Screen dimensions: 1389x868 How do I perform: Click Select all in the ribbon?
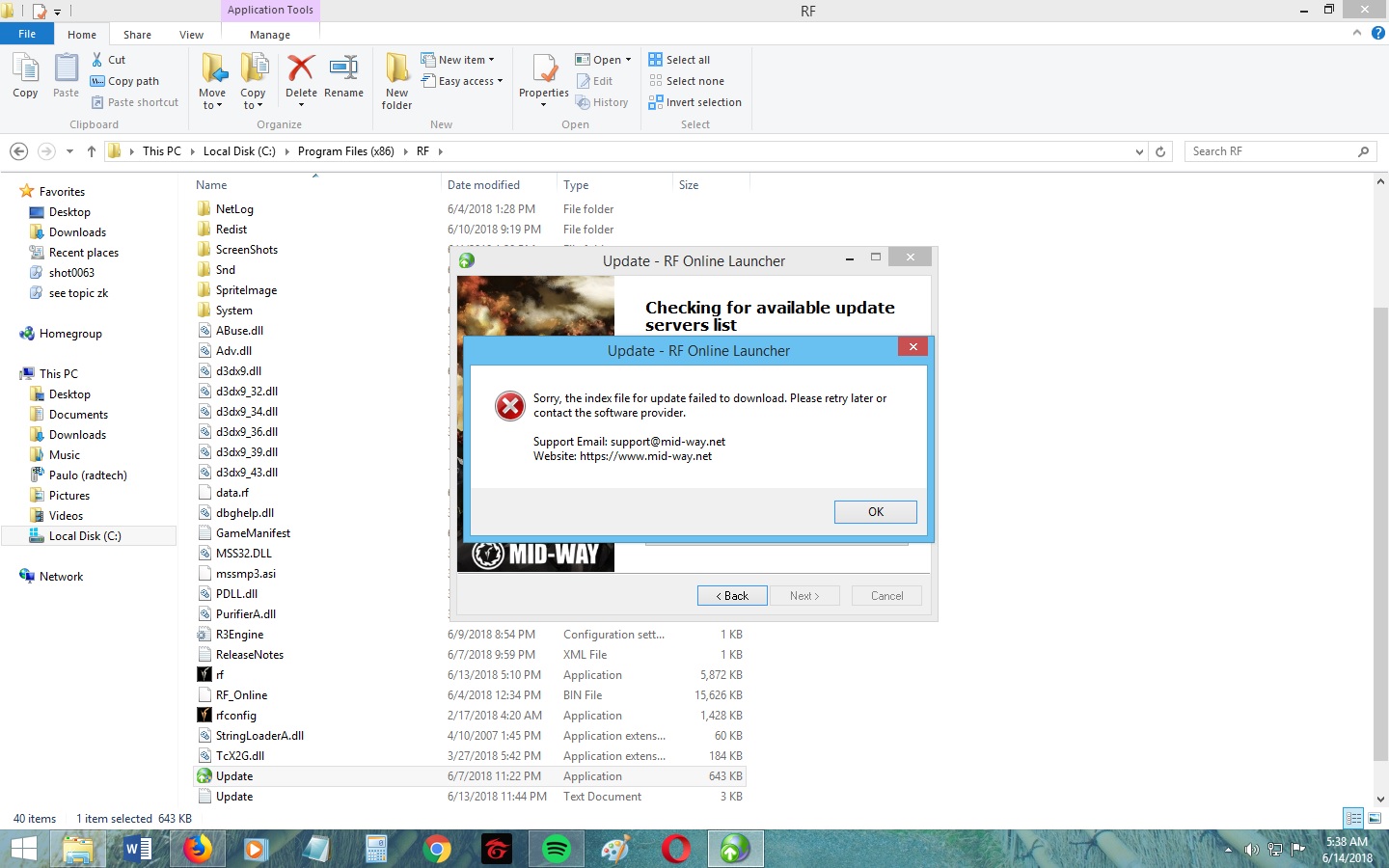(x=679, y=60)
